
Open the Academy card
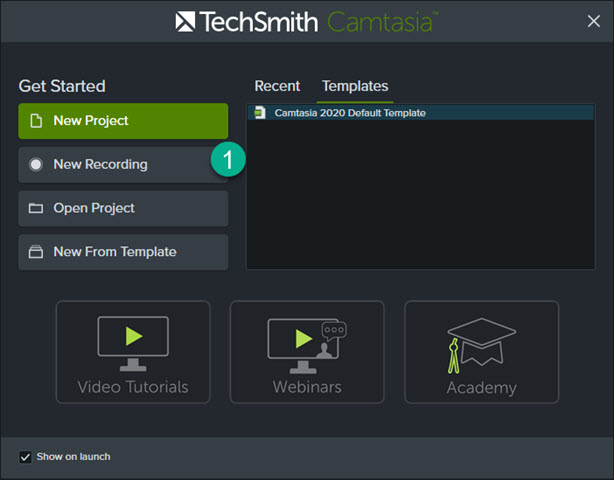[x=482, y=352]
